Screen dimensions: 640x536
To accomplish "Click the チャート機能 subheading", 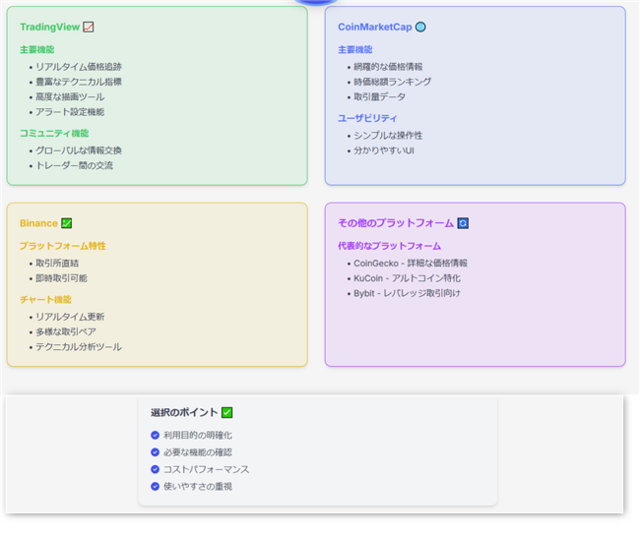I will [46, 300].
